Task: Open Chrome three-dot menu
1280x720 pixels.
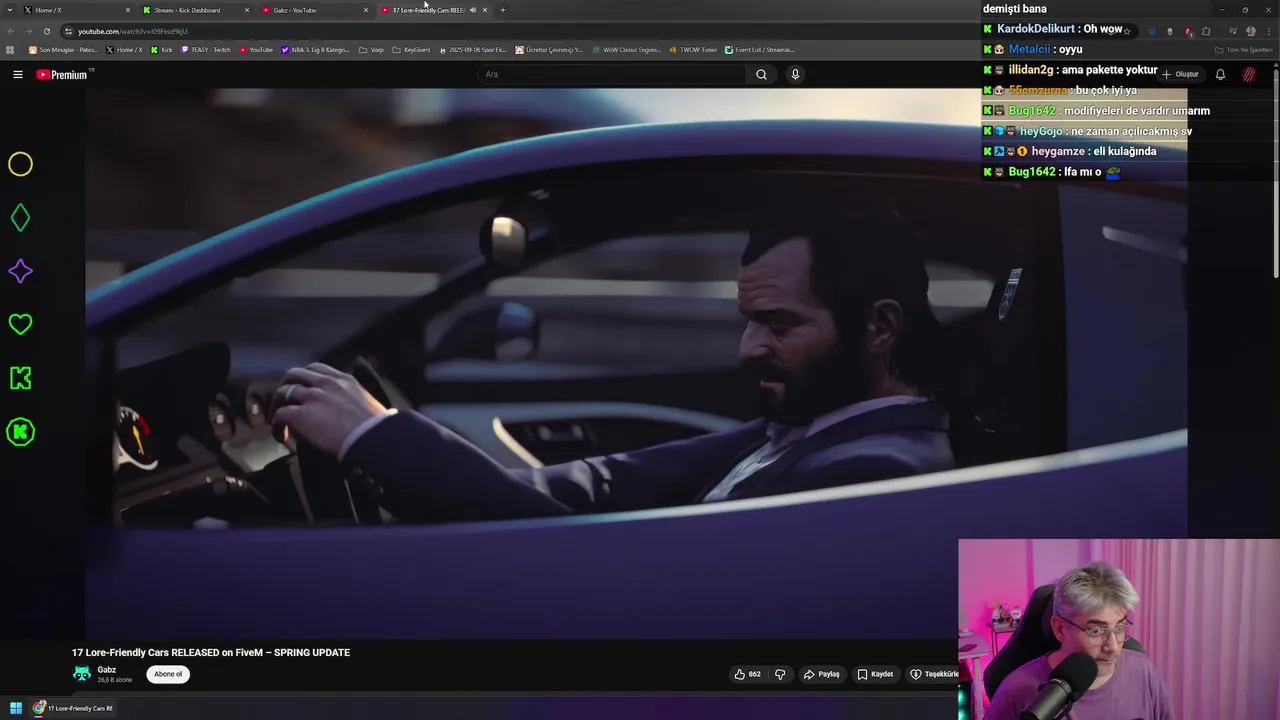Action: click(x=1268, y=31)
